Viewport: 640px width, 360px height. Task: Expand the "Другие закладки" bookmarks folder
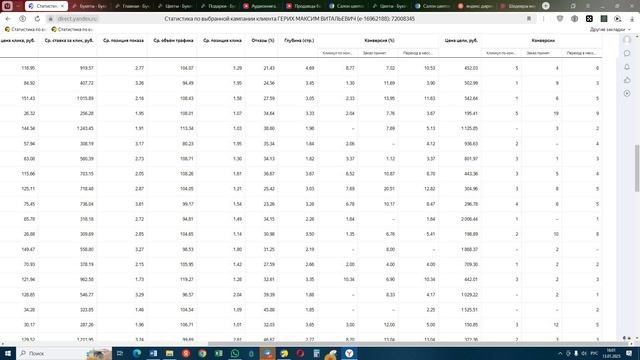610,29
